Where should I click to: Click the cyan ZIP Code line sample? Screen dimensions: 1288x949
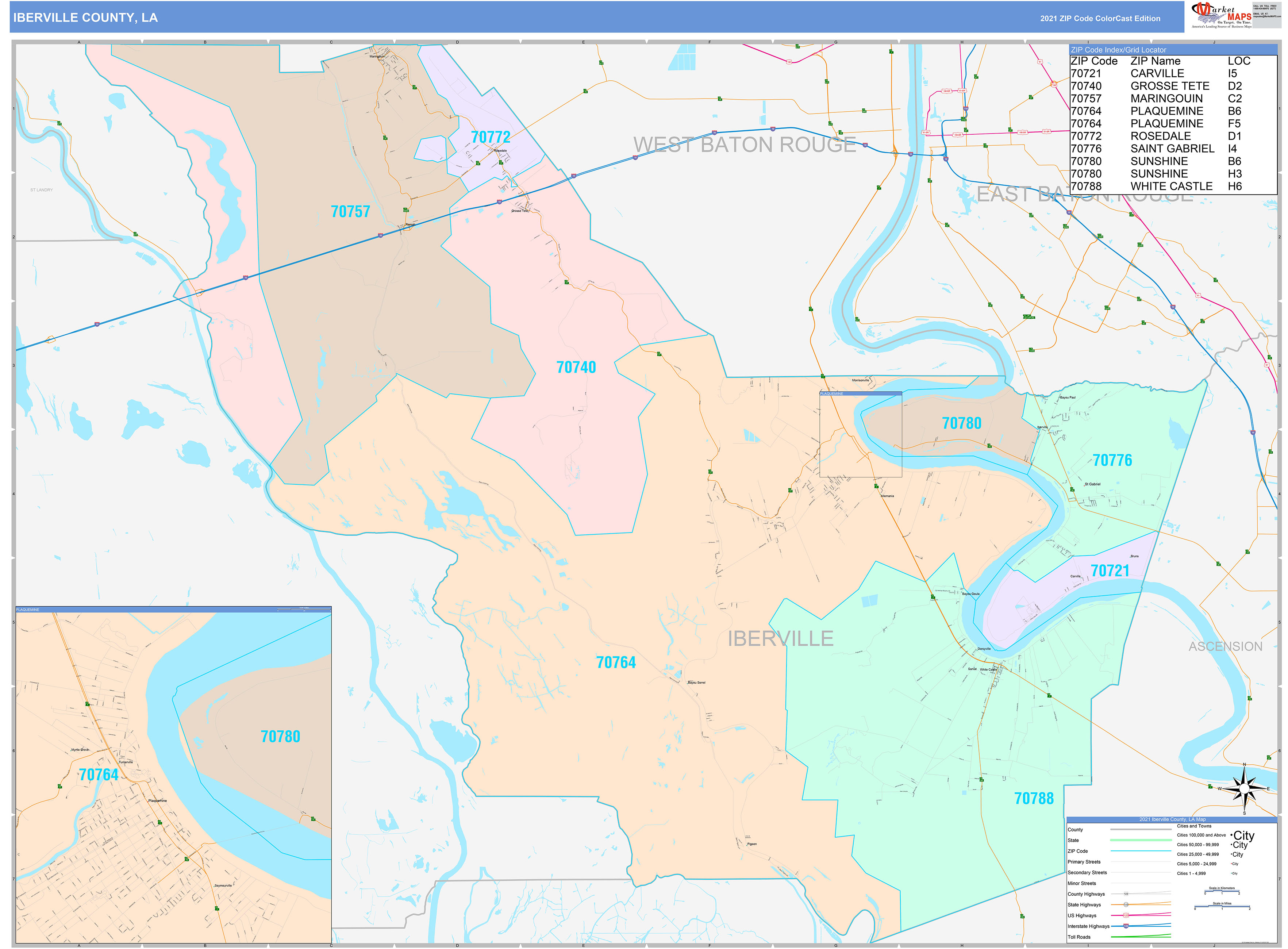(x=1140, y=851)
